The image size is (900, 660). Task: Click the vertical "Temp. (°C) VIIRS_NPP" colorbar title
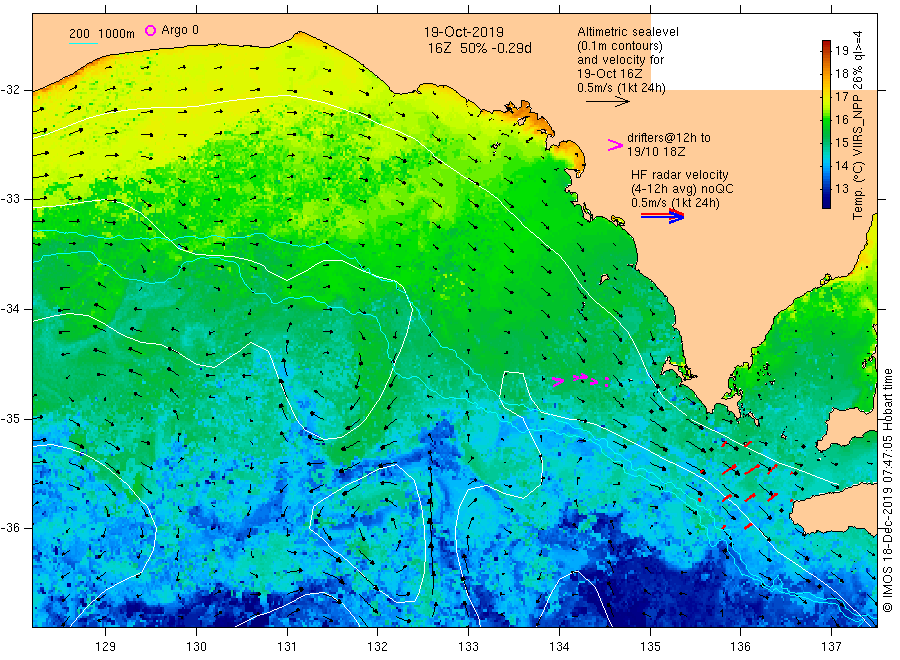point(858,125)
